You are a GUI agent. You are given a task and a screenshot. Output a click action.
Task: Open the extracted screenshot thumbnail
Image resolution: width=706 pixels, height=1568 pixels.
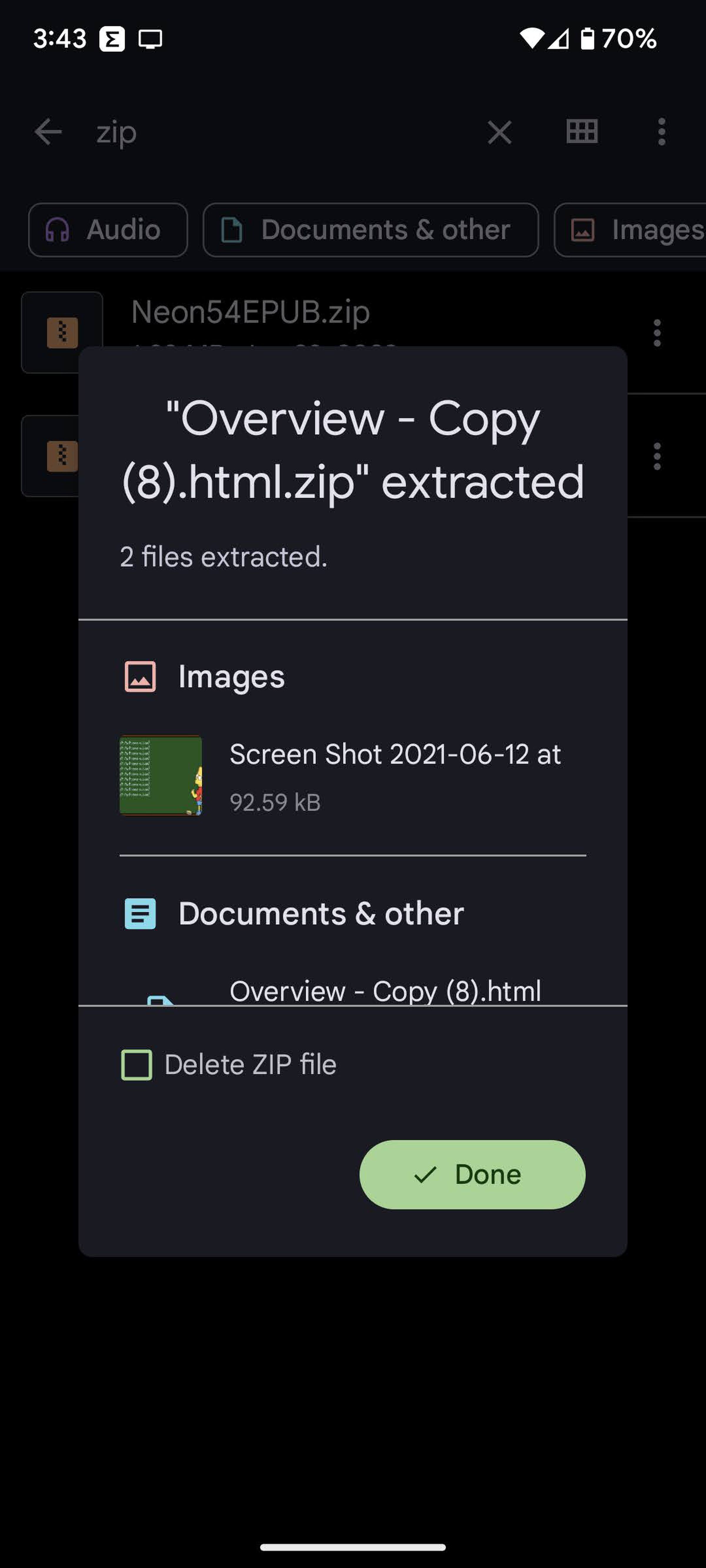pos(160,775)
